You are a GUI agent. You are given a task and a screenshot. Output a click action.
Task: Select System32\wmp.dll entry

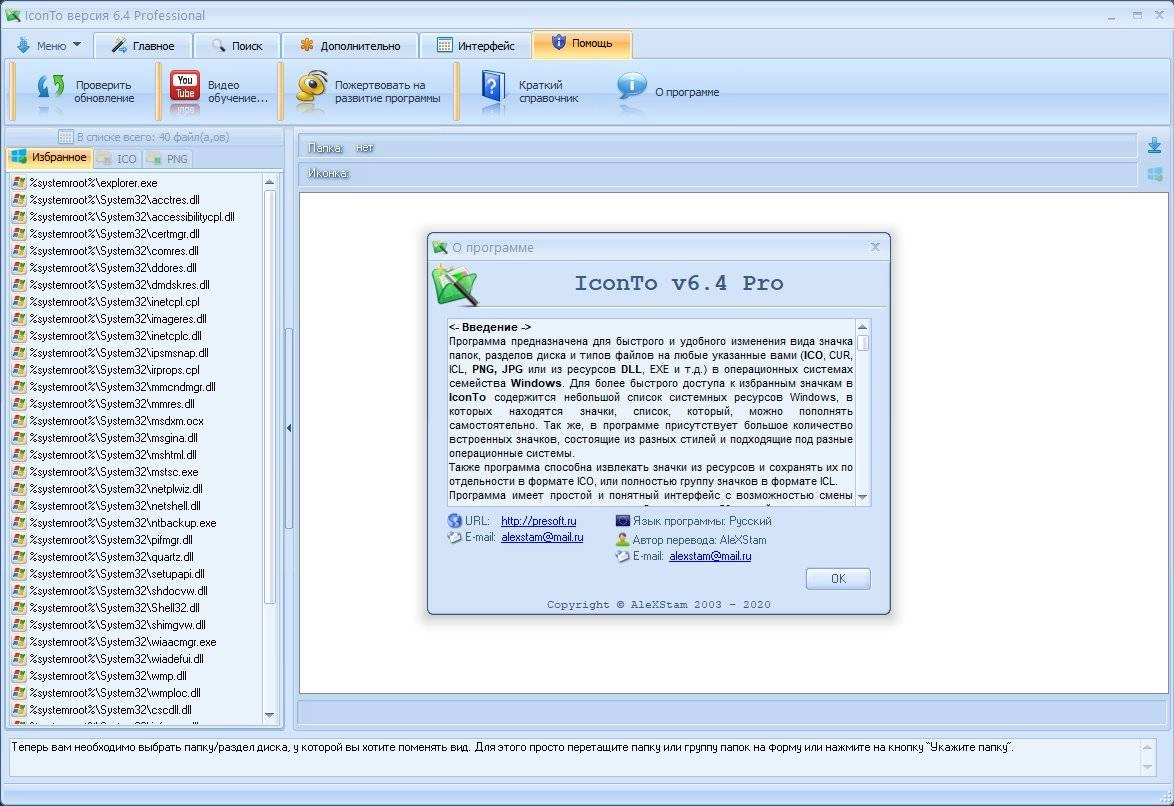108,676
